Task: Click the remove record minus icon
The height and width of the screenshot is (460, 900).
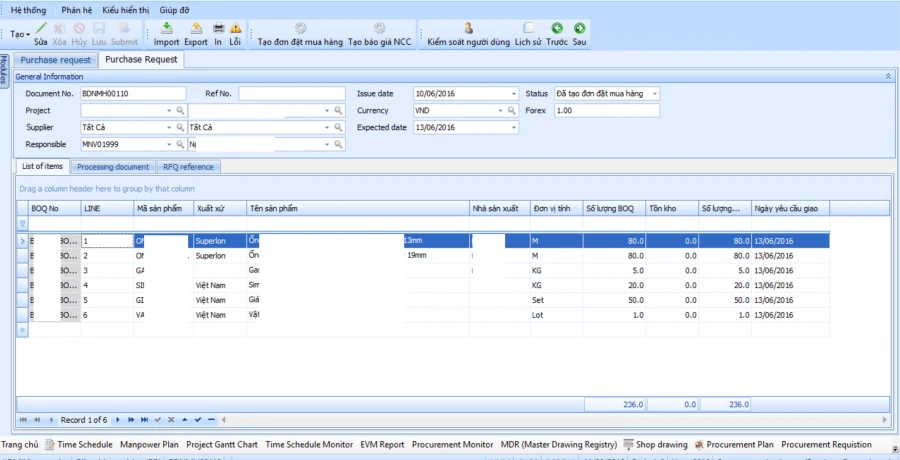Action: (x=211, y=420)
